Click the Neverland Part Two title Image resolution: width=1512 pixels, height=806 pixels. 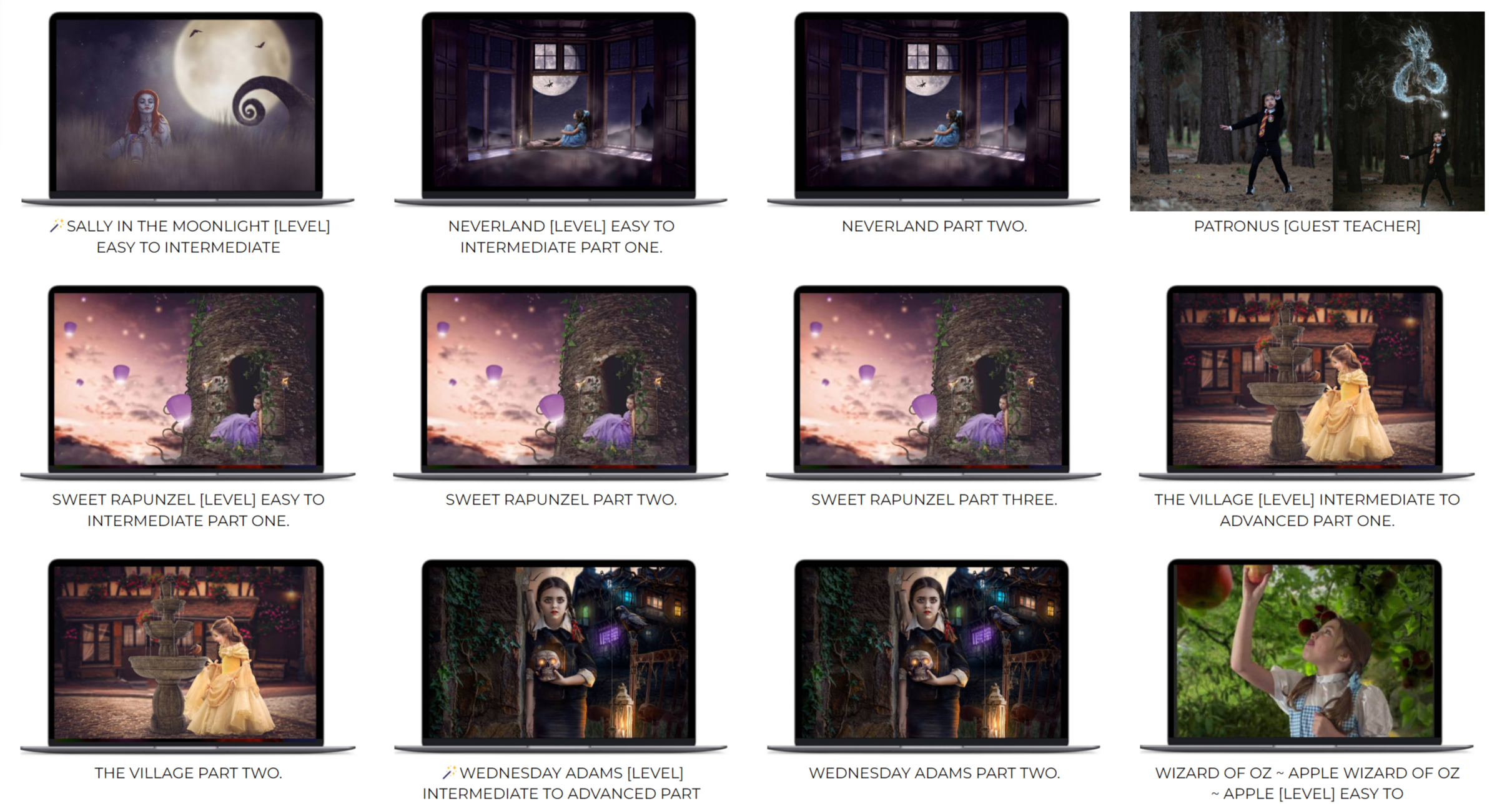934,226
